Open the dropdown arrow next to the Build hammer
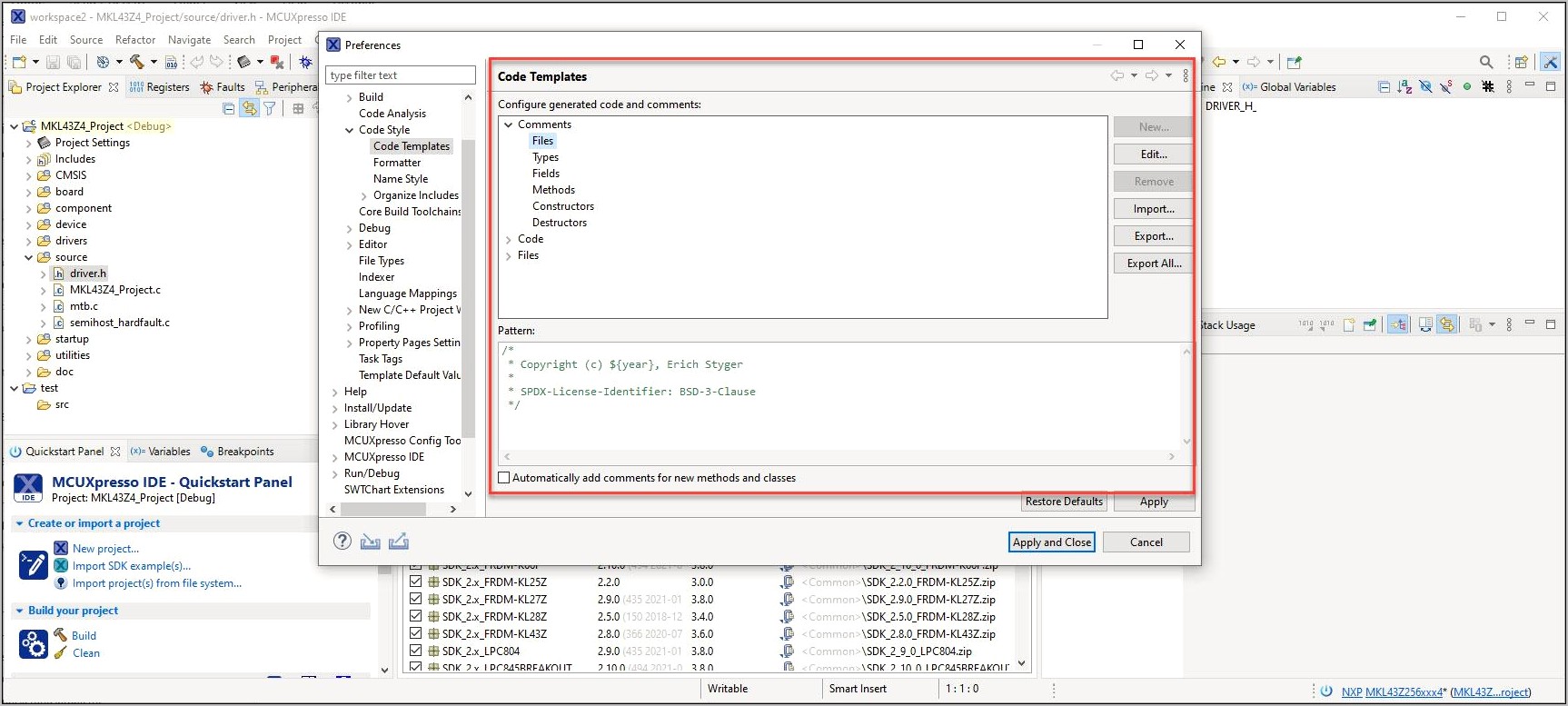The image size is (1568, 706). (x=154, y=62)
